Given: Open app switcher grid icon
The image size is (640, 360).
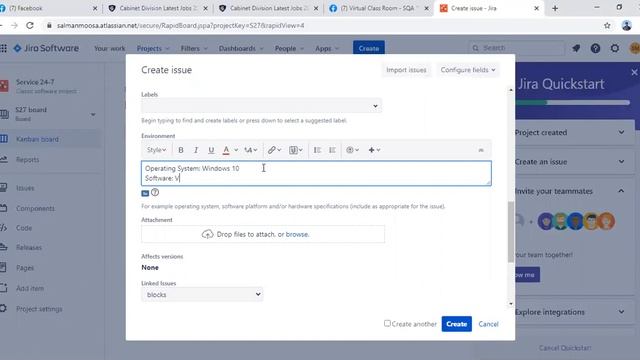Looking at the screenshot, I should pos(4,48).
